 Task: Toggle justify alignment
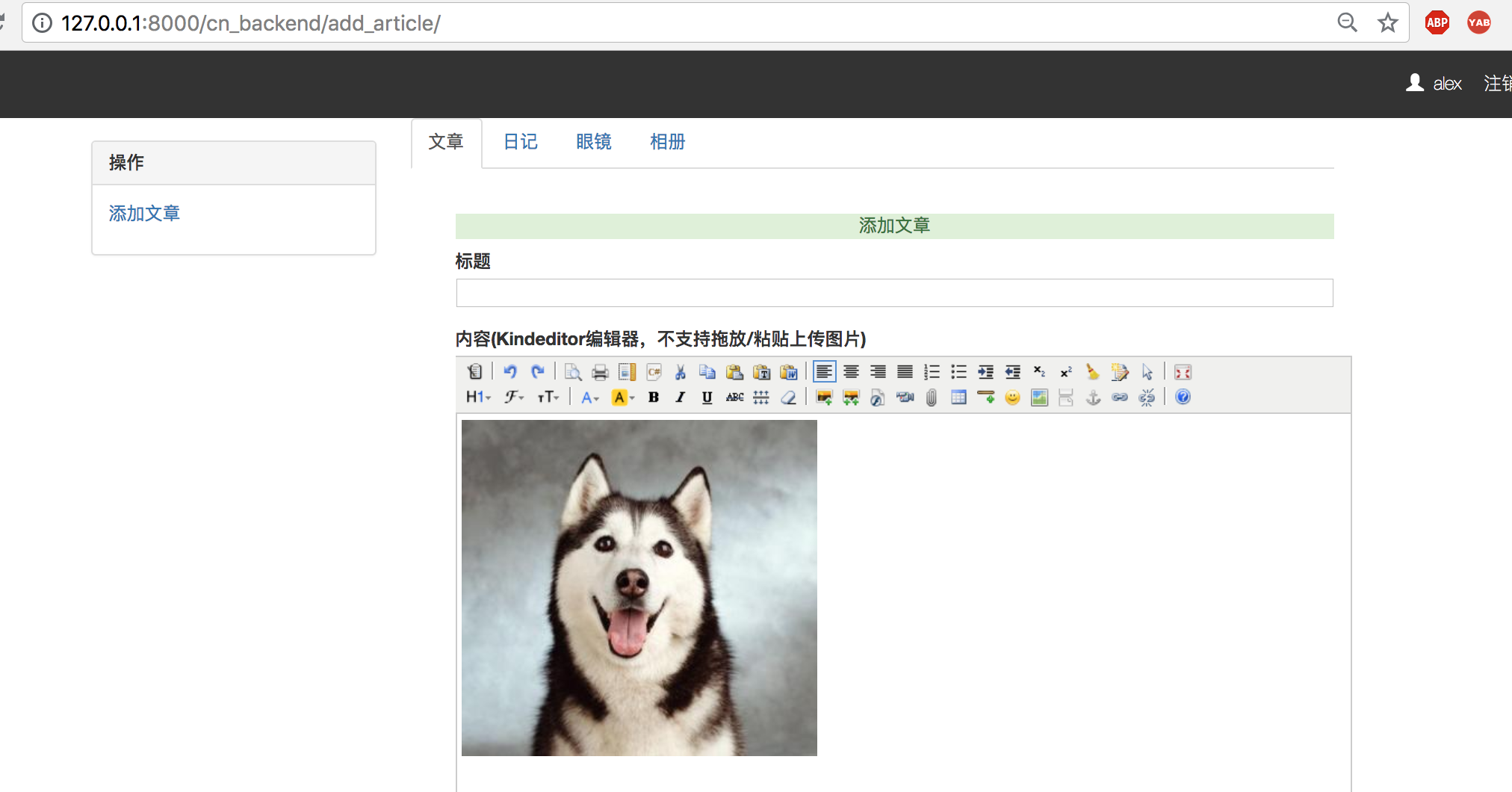(905, 371)
